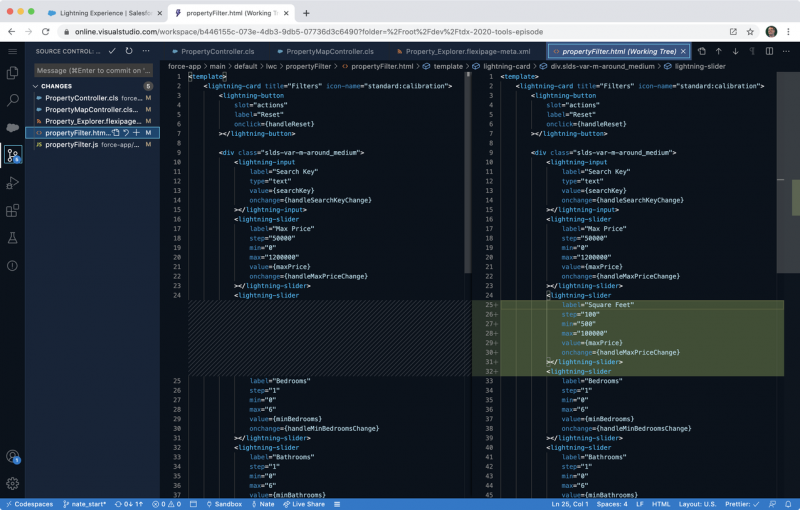The height and width of the screenshot is (510, 800).
Task: Open the Test beaker view
Action: (x=12, y=238)
